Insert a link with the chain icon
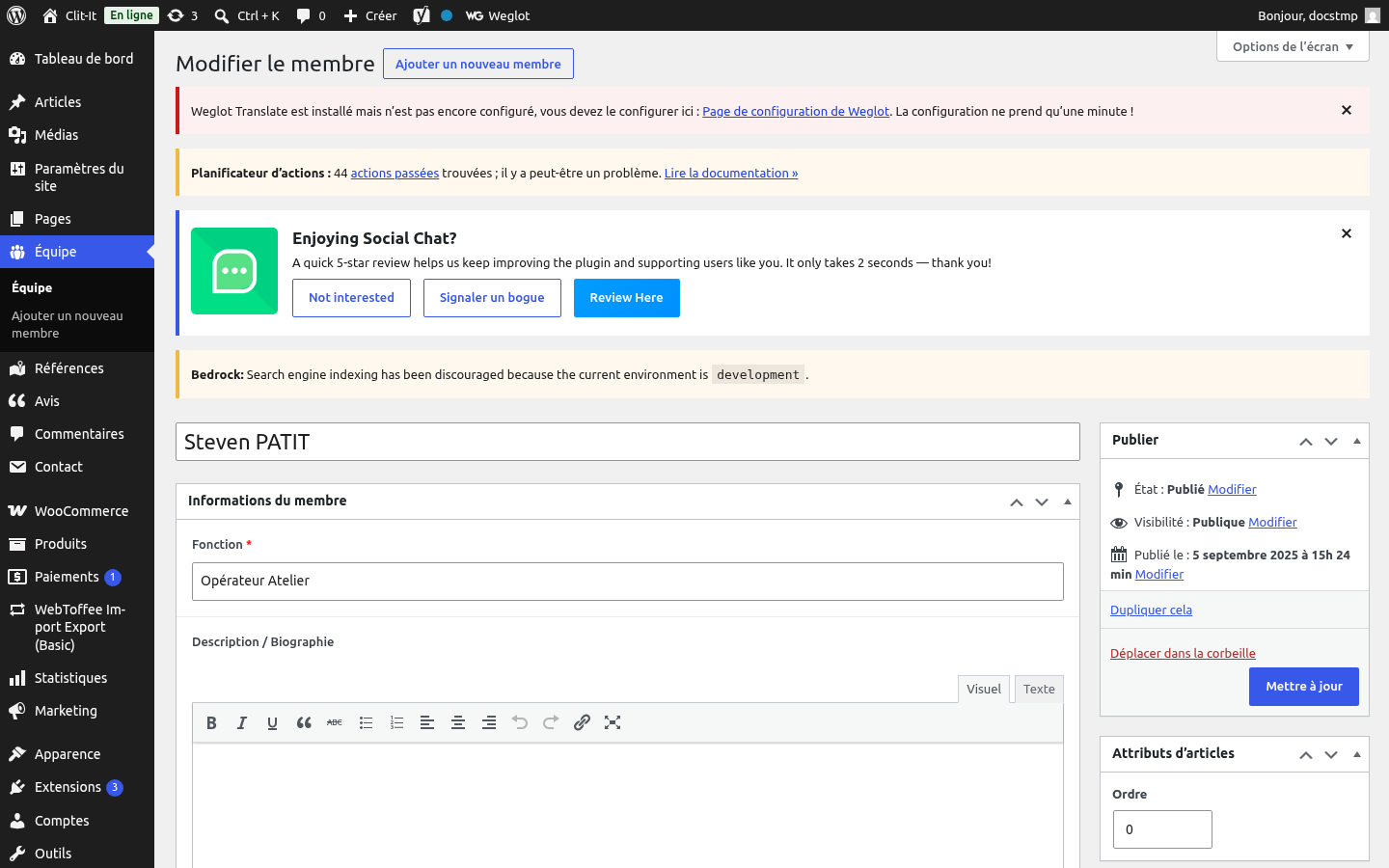Image resolution: width=1389 pixels, height=868 pixels. coord(582,722)
